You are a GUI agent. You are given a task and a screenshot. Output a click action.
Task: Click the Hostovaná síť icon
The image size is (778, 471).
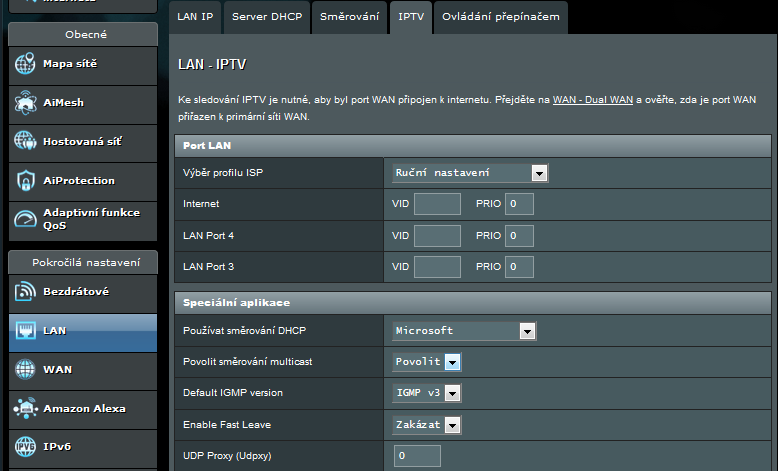[26, 142]
